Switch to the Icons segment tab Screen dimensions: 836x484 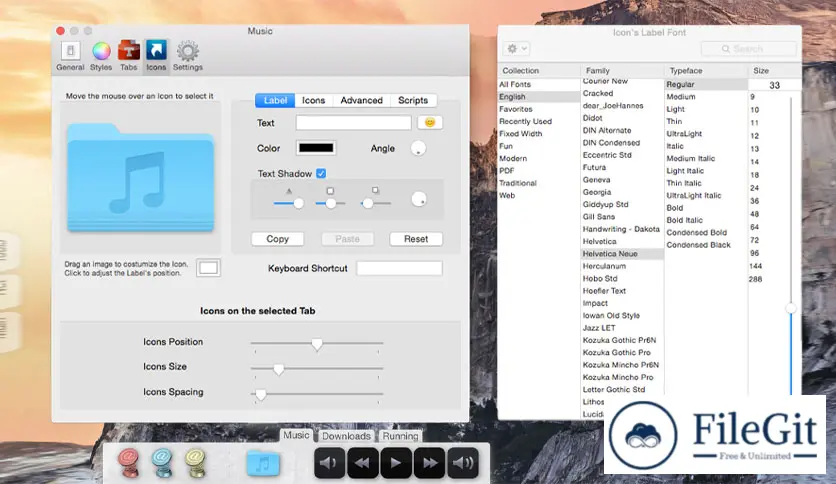(x=314, y=100)
